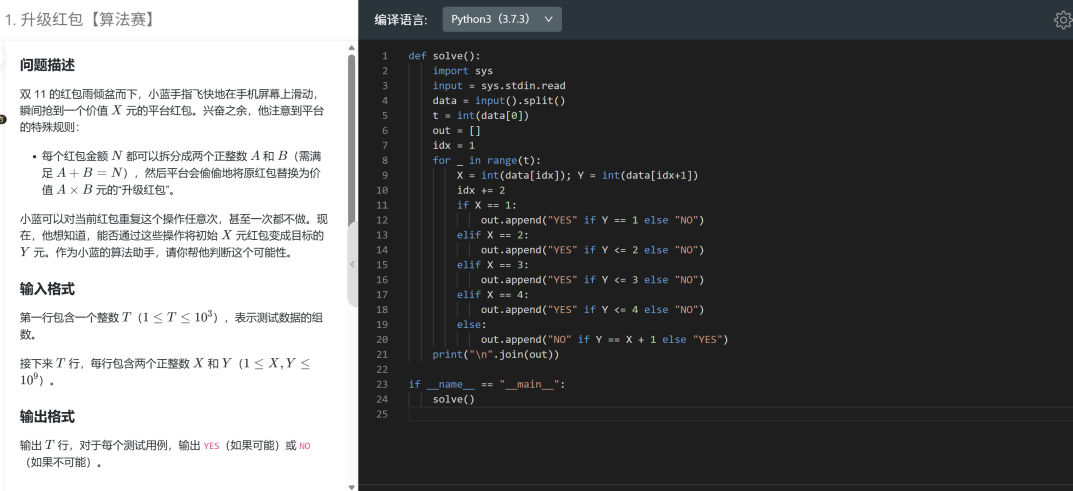Click the 问题描述 section heading
The height and width of the screenshot is (491, 1073).
click(x=47, y=65)
